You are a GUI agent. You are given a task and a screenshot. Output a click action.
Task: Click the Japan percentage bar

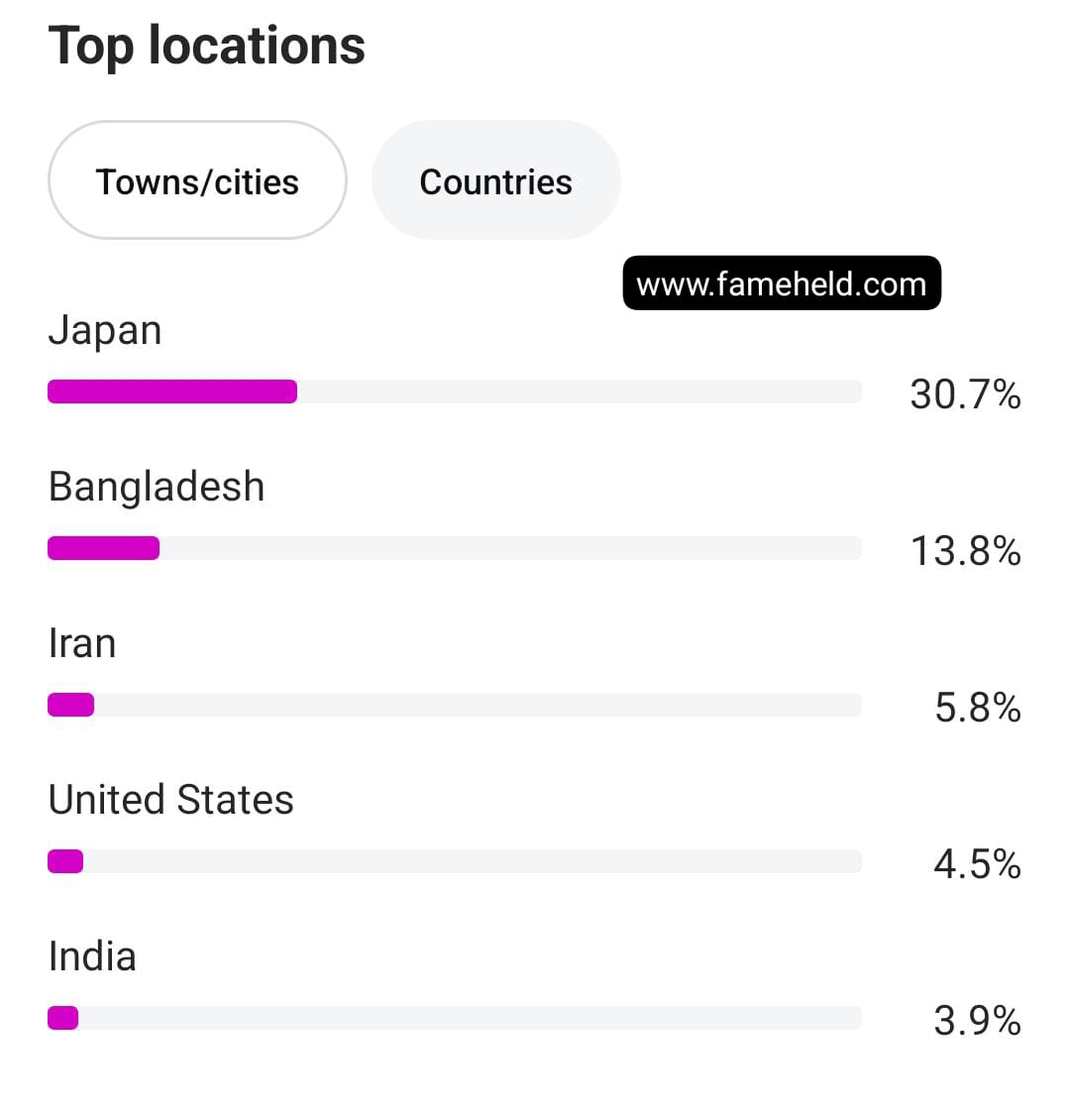point(172,392)
